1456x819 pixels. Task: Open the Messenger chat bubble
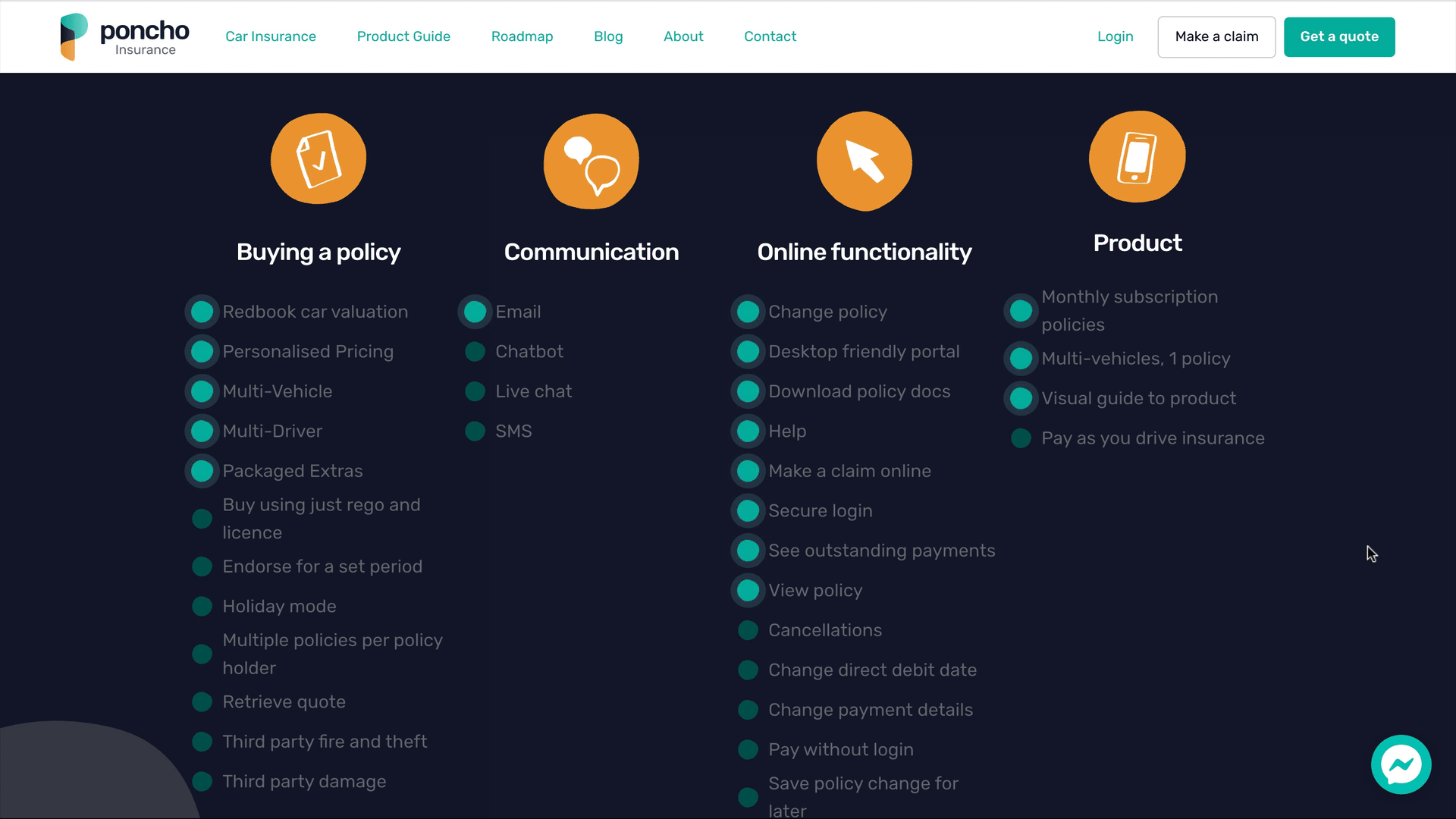click(1401, 764)
